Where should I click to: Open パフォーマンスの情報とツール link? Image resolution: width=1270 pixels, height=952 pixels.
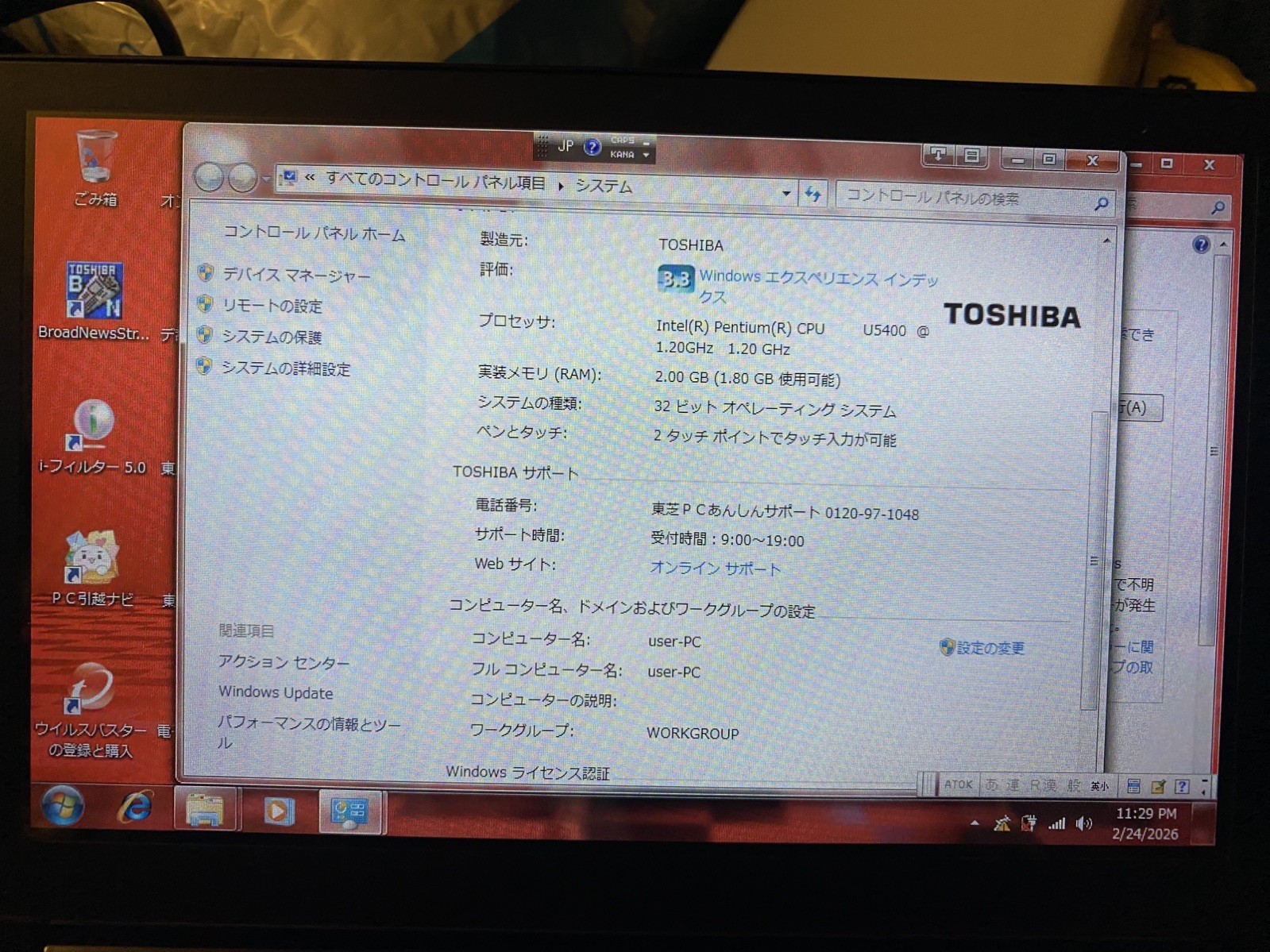[x=310, y=732]
